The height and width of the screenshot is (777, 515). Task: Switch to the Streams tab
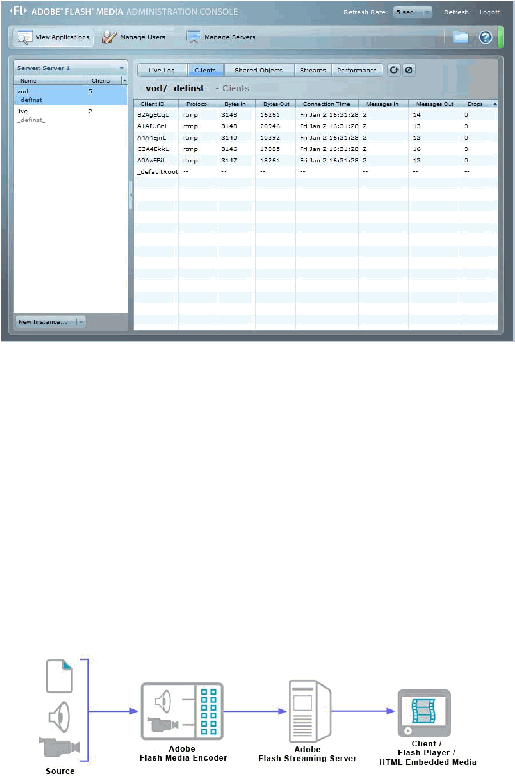[313, 70]
